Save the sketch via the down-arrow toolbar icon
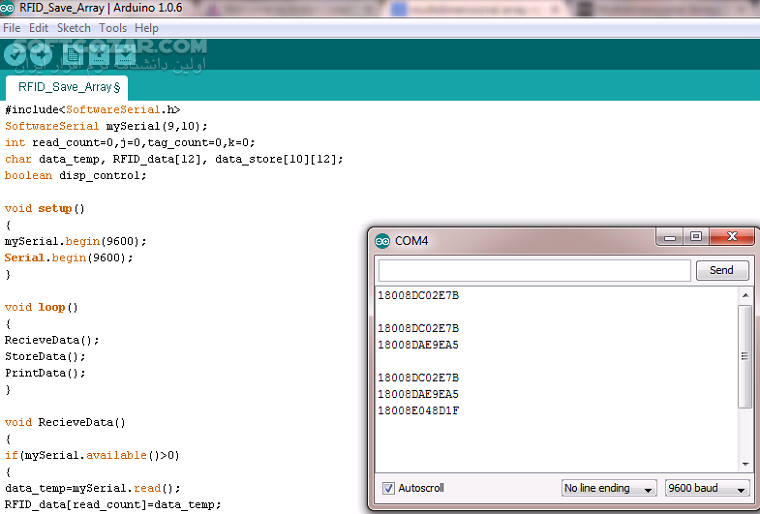760x514 pixels. coord(125,55)
